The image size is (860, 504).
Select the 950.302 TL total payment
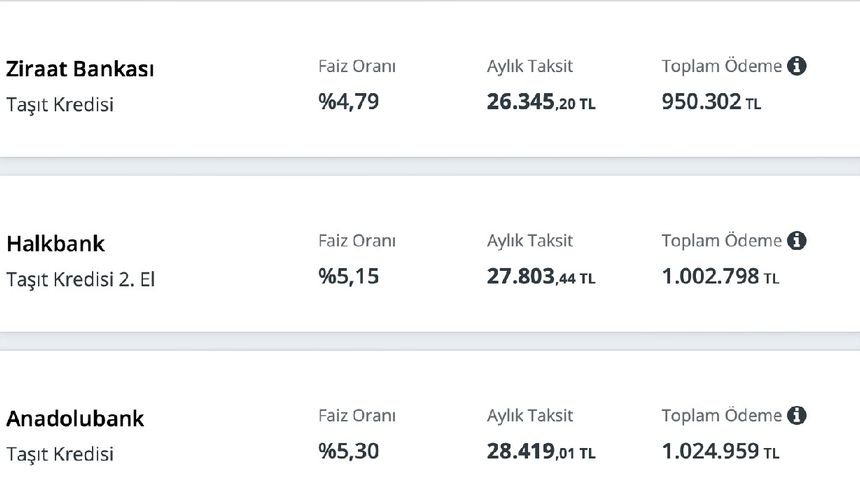pyautogui.click(x=711, y=102)
